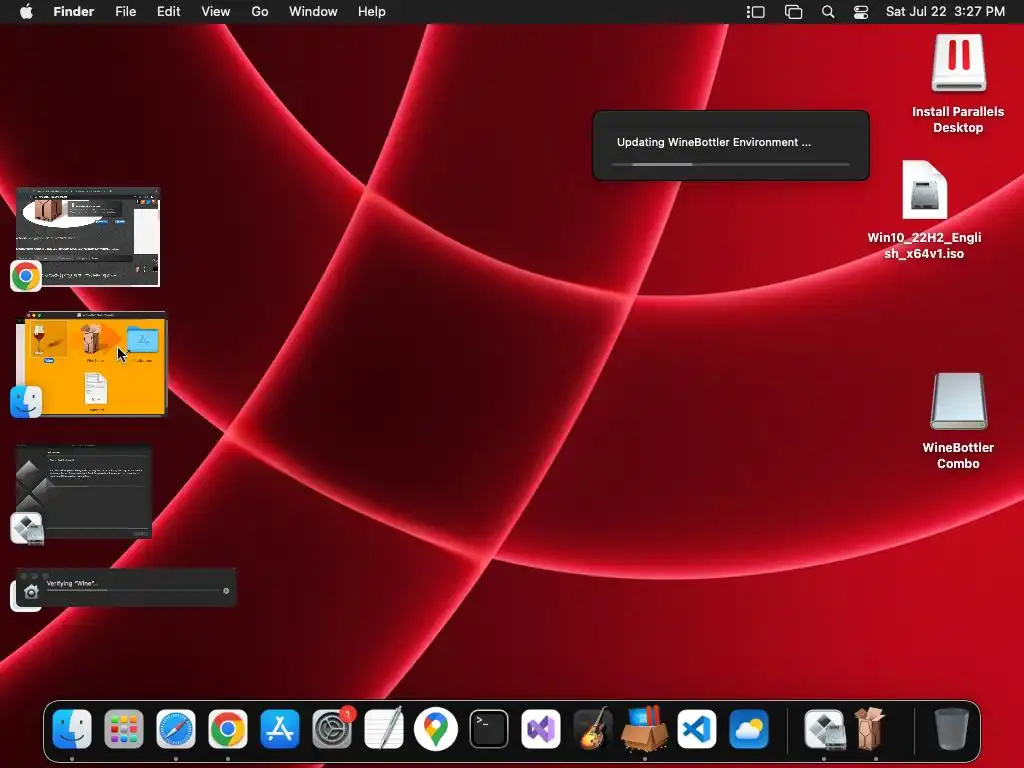Launch GarageBand from the Dock

pos(592,729)
